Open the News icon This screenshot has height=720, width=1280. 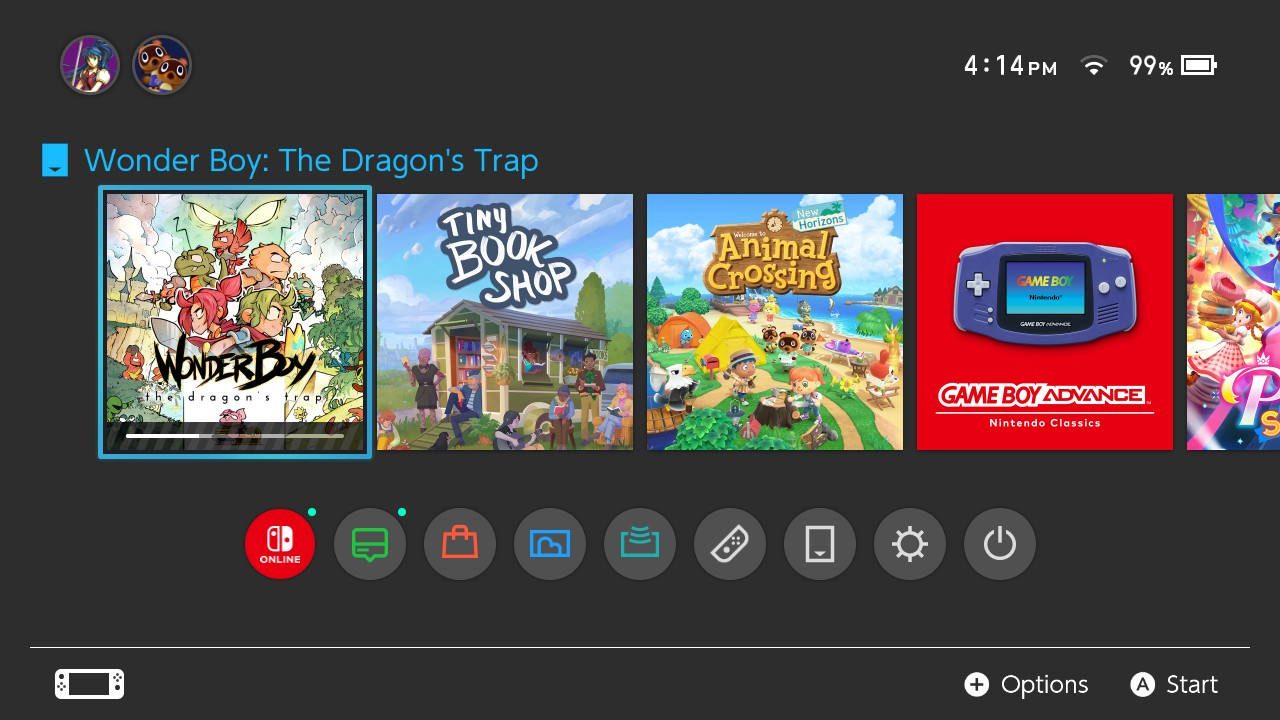(370, 544)
